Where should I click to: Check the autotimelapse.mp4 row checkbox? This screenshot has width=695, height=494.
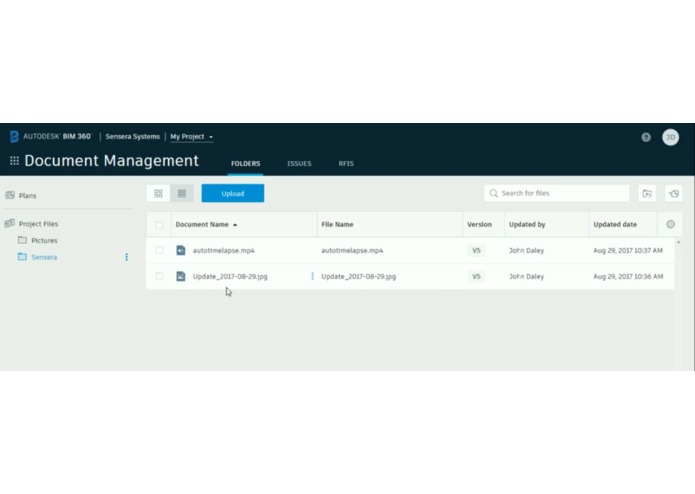tap(159, 250)
